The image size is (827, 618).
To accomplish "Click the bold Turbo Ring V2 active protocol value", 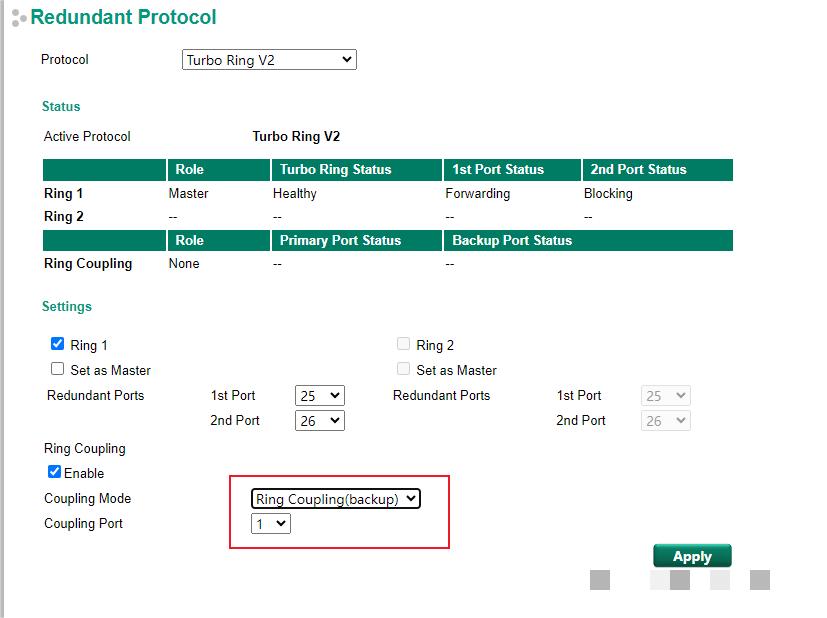I will 296,137.
